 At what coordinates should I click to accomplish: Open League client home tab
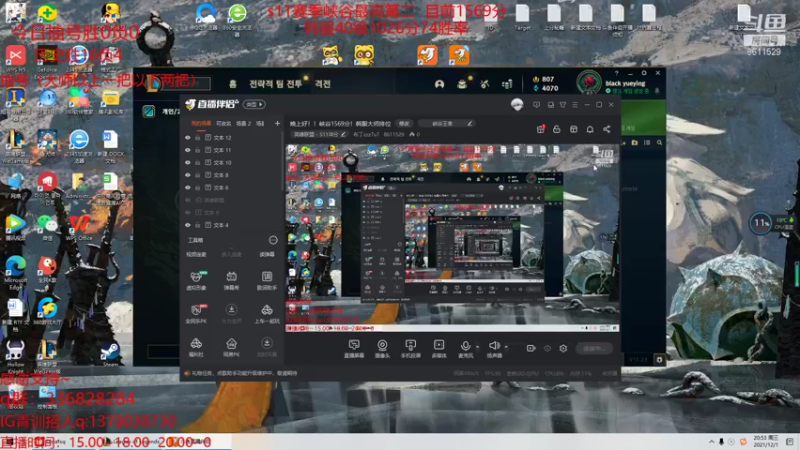[x=233, y=84]
